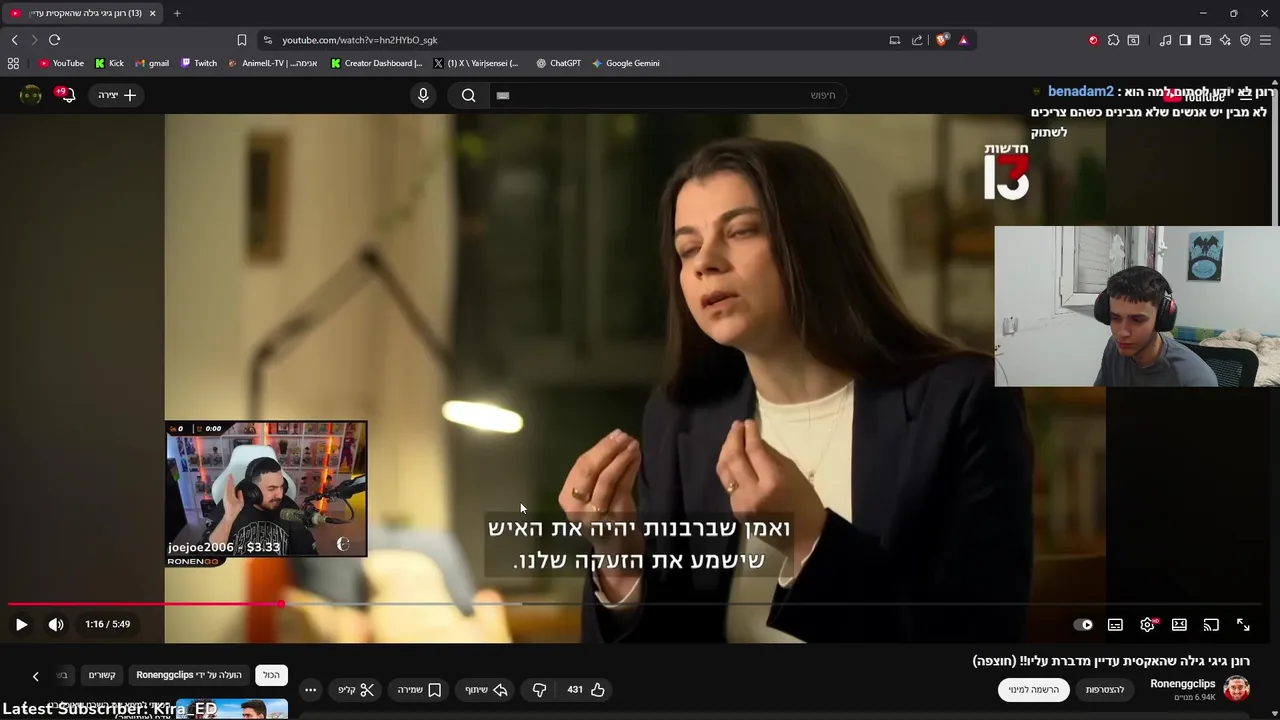The image size is (1280, 720).
Task: Click the address bar URL
Action: (x=360, y=40)
